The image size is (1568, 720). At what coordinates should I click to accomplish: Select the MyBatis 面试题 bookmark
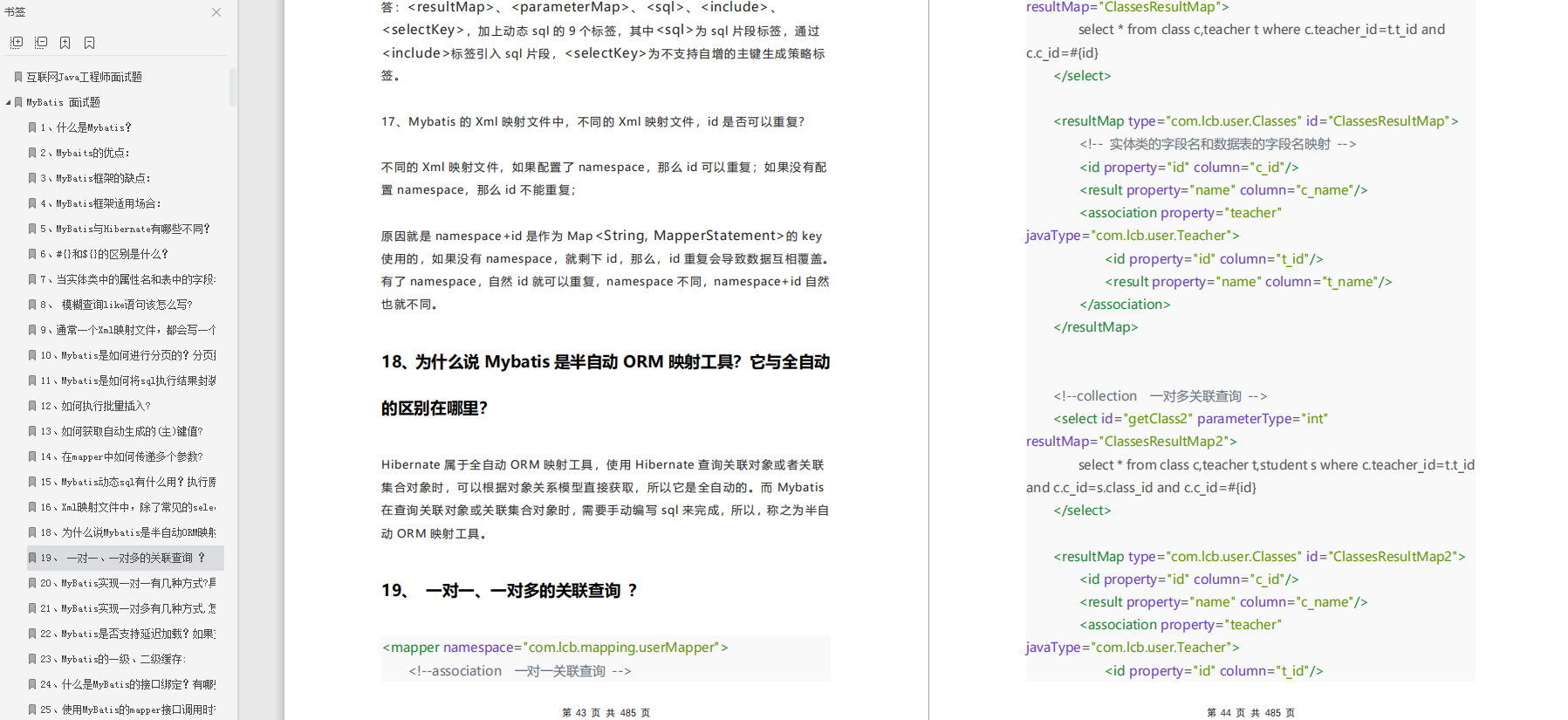pyautogui.click(x=63, y=102)
